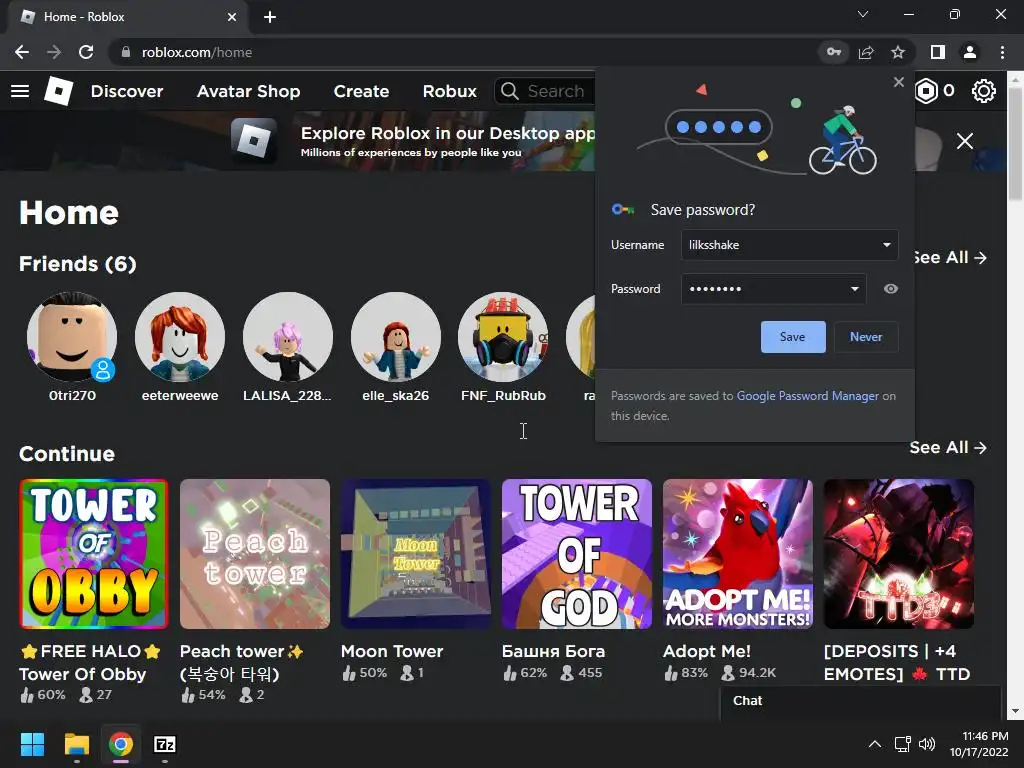Open friend elle_ska26's avatar

coord(396,337)
